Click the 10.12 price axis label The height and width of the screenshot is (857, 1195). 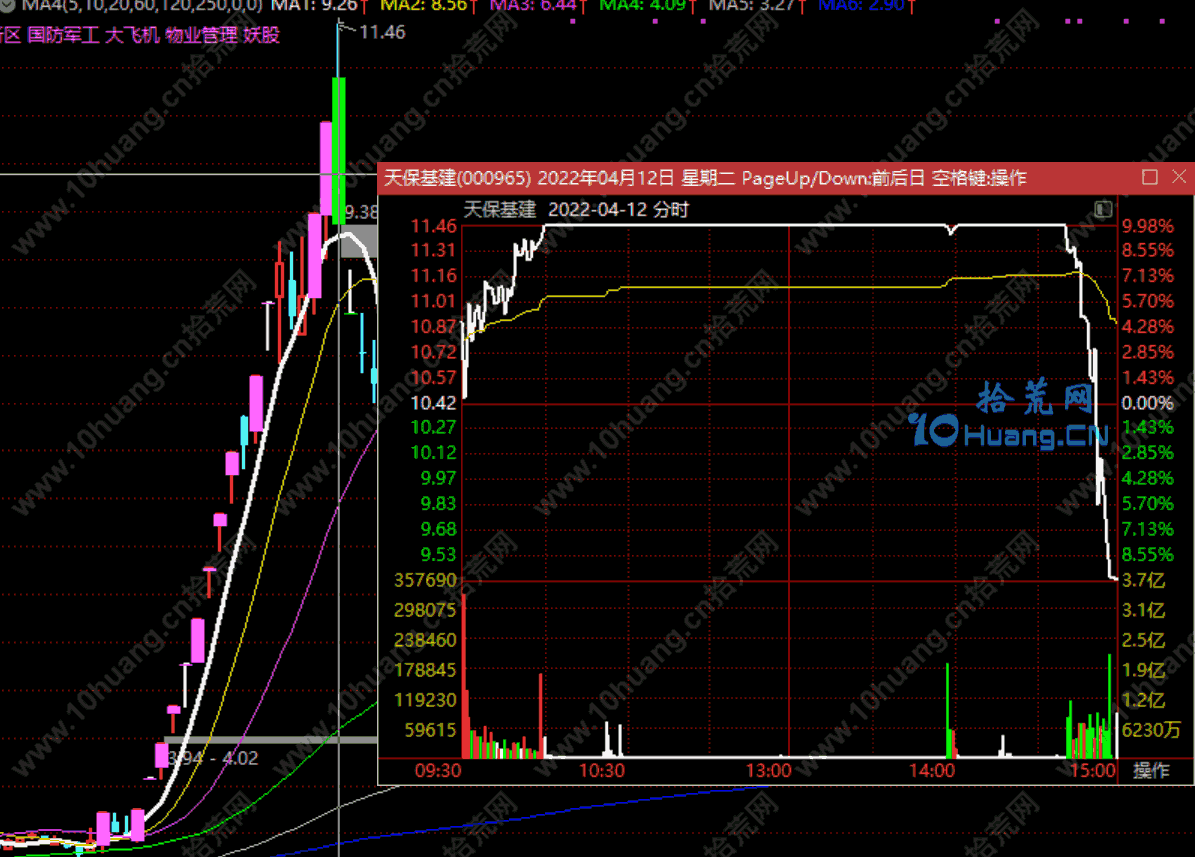tap(434, 453)
